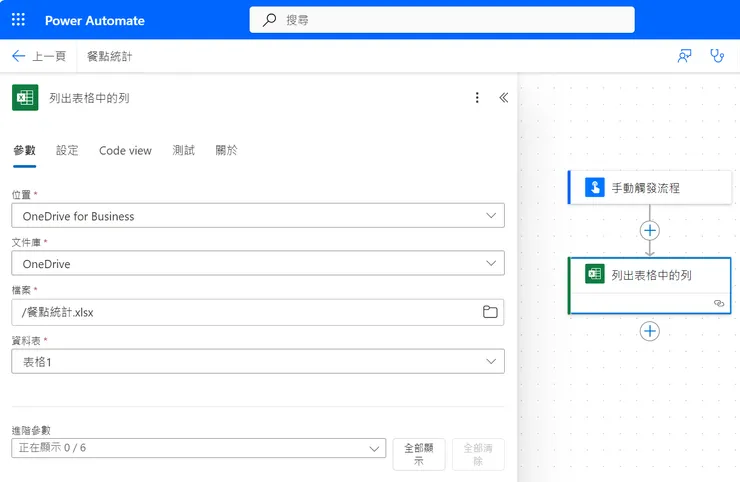This screenshot has height=482, width=740.
Task: Expand the 位置 dropdown
Action: tap(491, 215)
